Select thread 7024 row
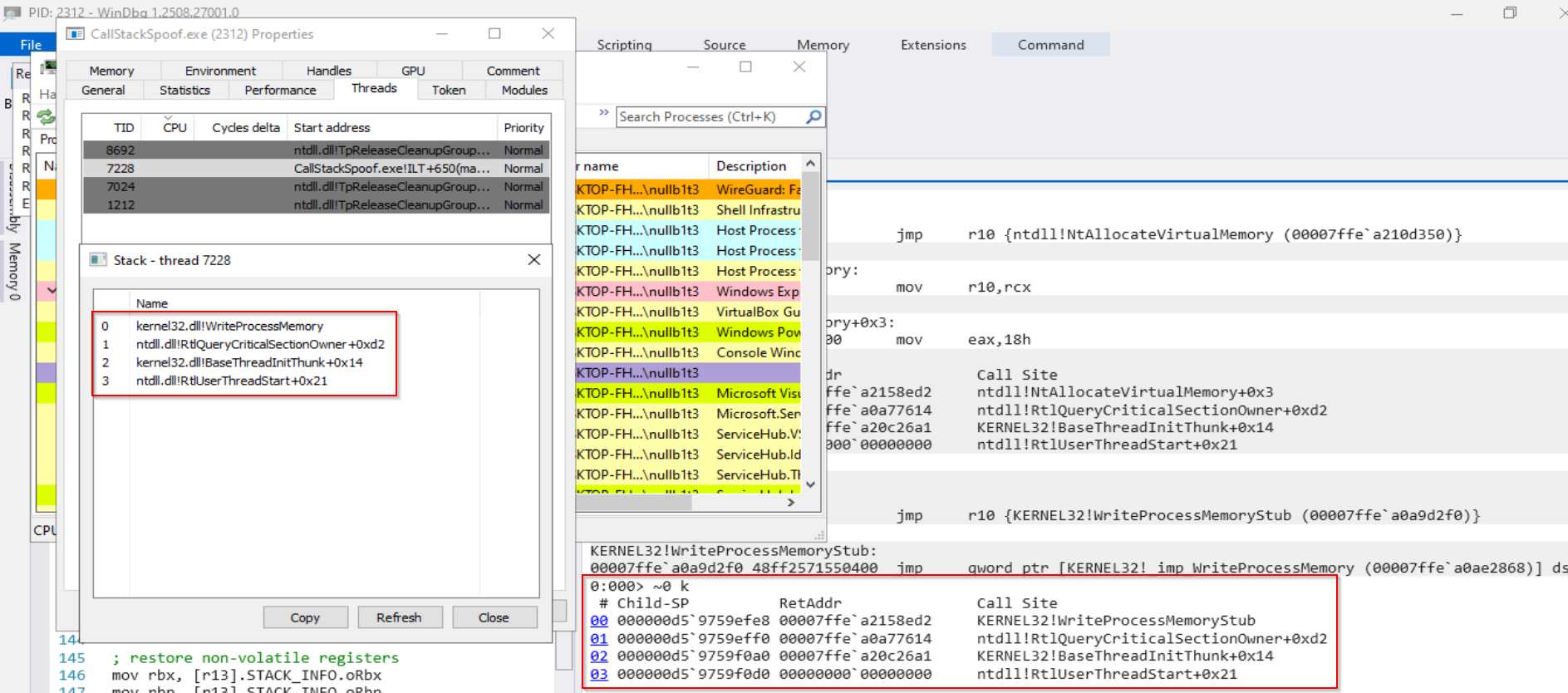Screen dimensions: 1568x693 316,187
